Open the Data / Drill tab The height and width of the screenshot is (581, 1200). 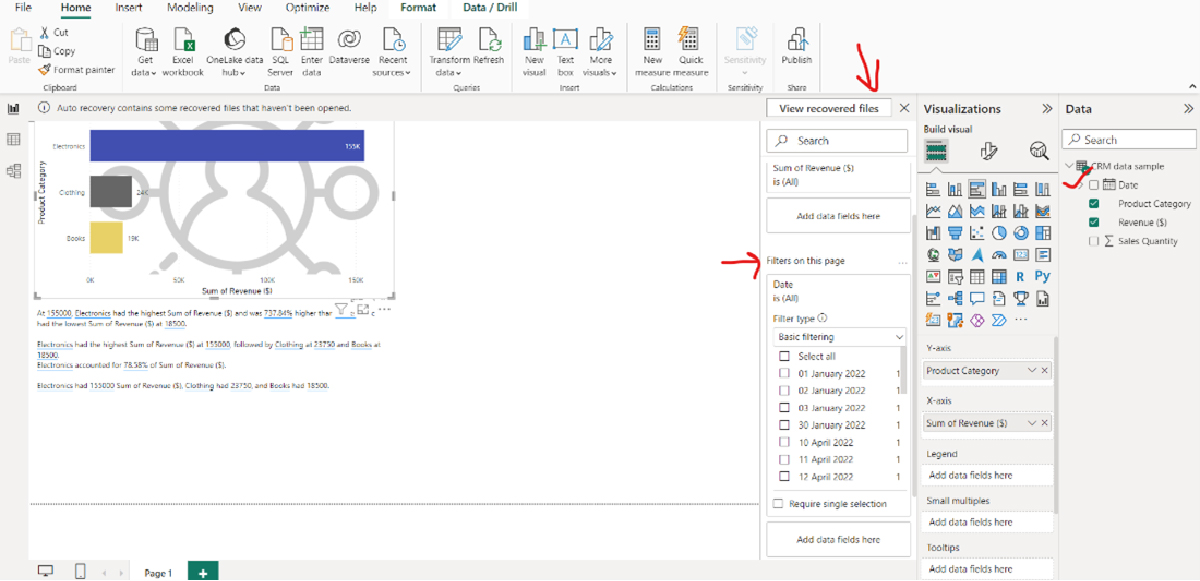click(x=491, y=8)
